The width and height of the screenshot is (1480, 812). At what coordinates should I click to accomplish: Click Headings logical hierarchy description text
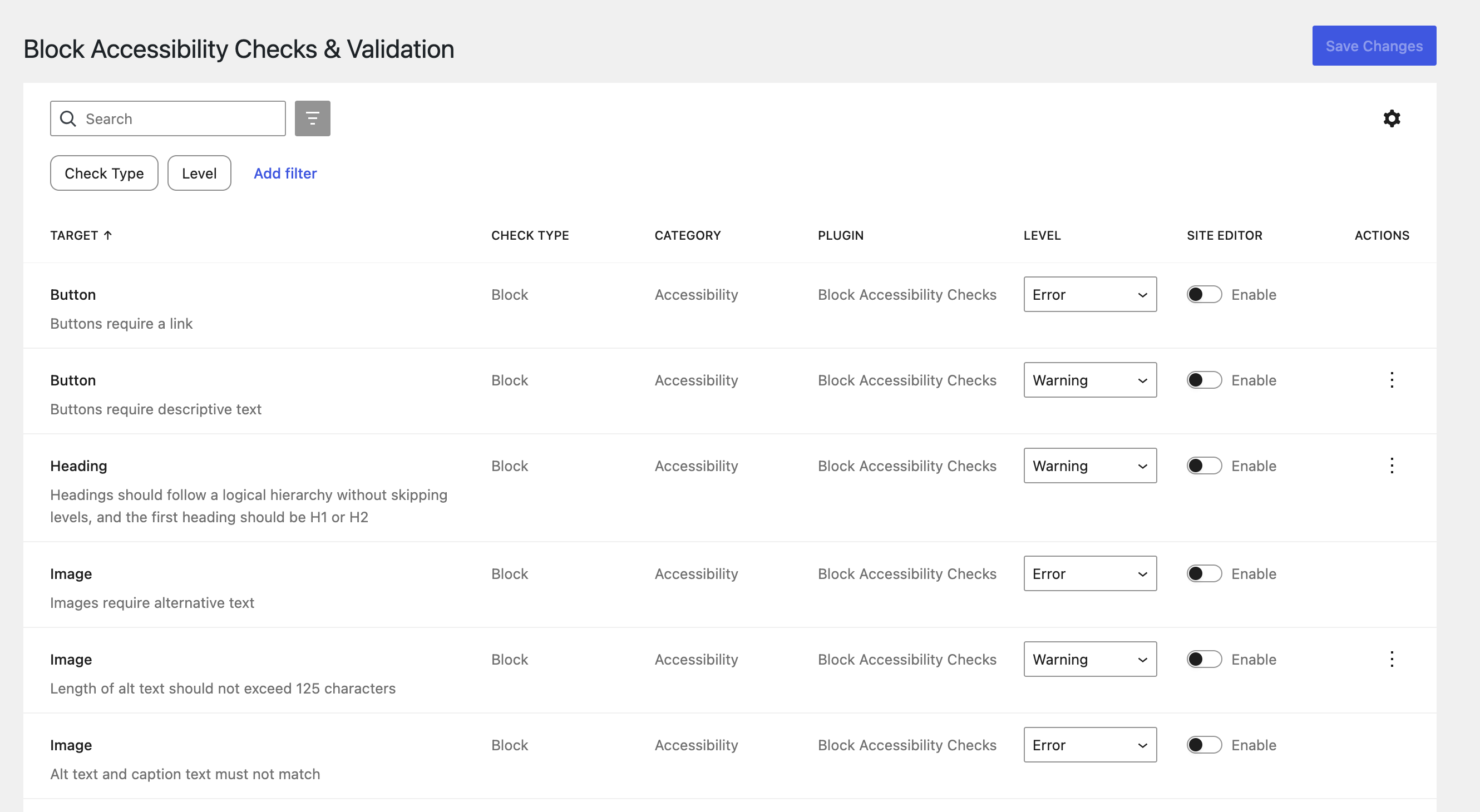pos(249,506)
